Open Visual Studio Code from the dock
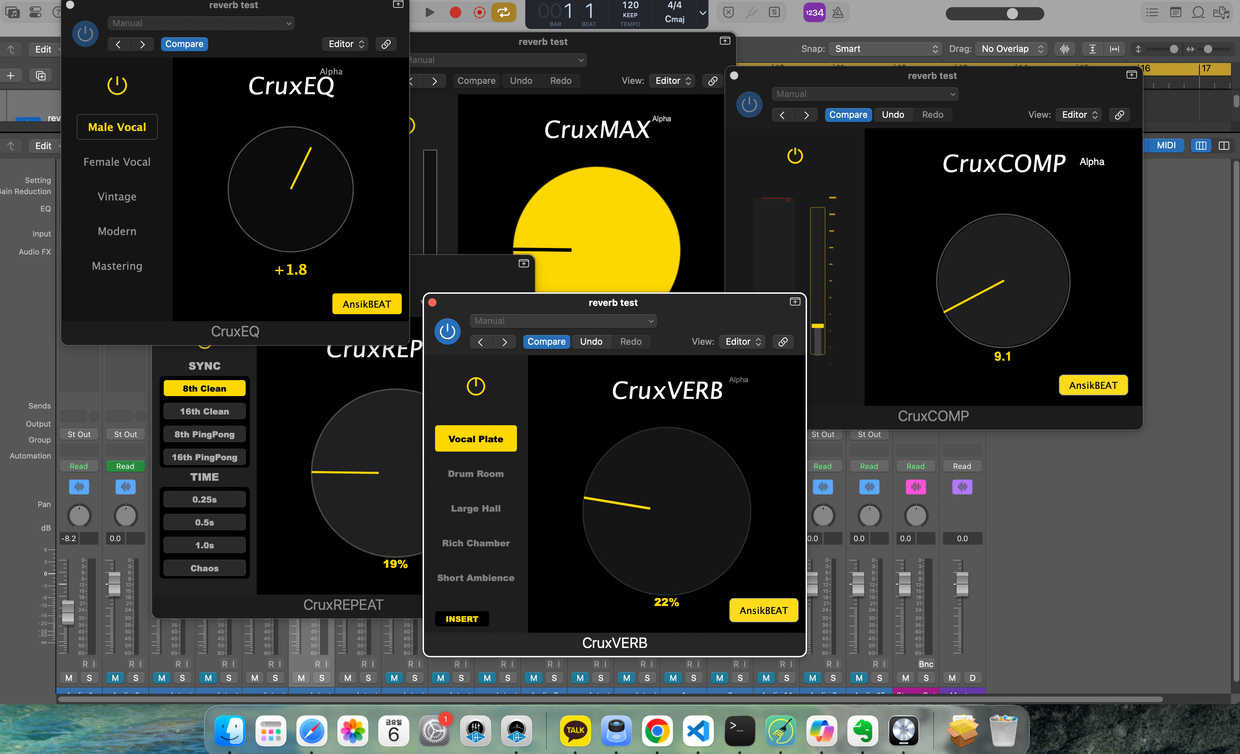The image size is (1240, 754). 698,730
